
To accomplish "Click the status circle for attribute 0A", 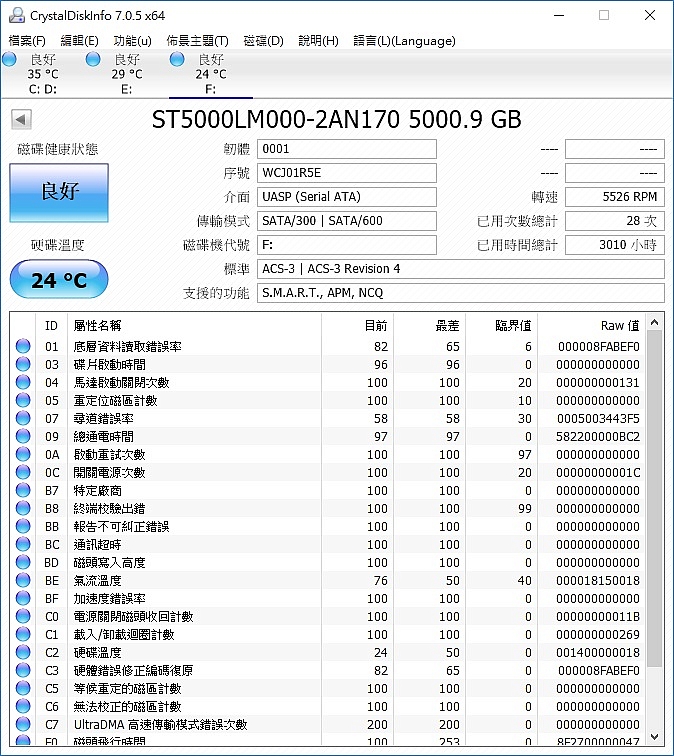I will coord(23,454).
